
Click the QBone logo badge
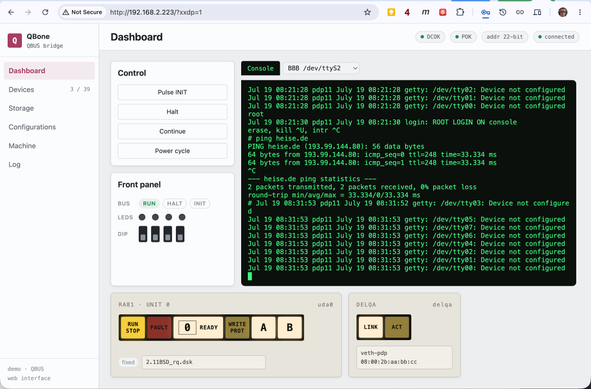click(15, 40)
